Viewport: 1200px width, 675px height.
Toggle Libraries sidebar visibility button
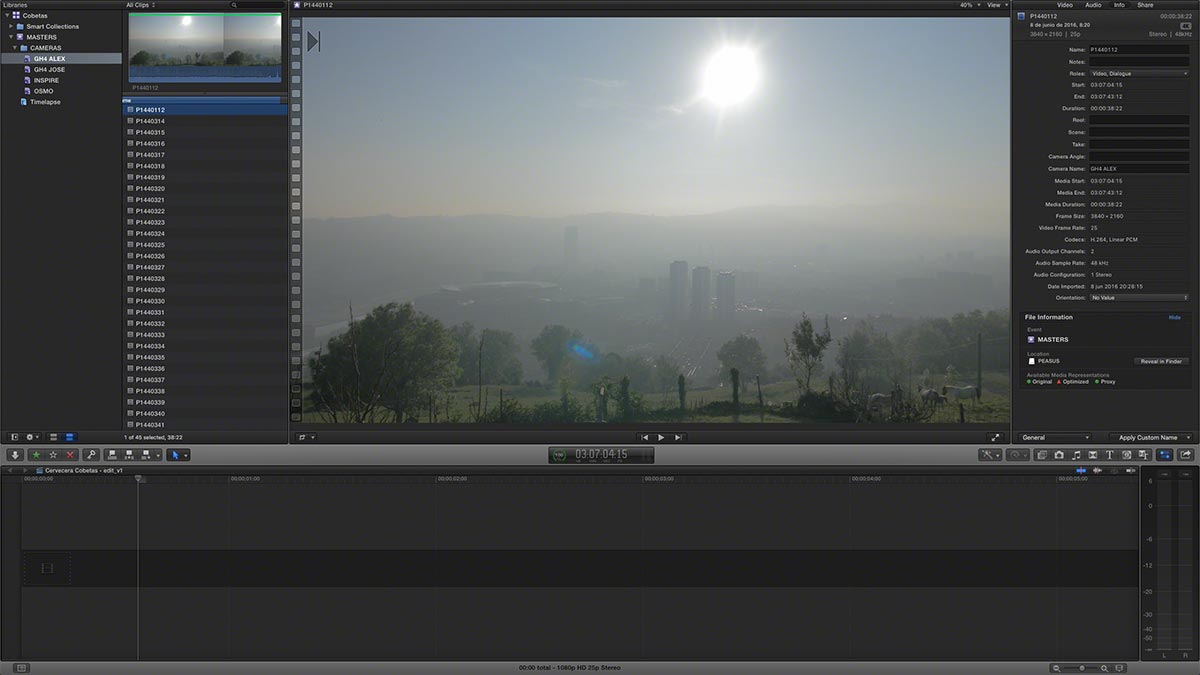(14, 437)
